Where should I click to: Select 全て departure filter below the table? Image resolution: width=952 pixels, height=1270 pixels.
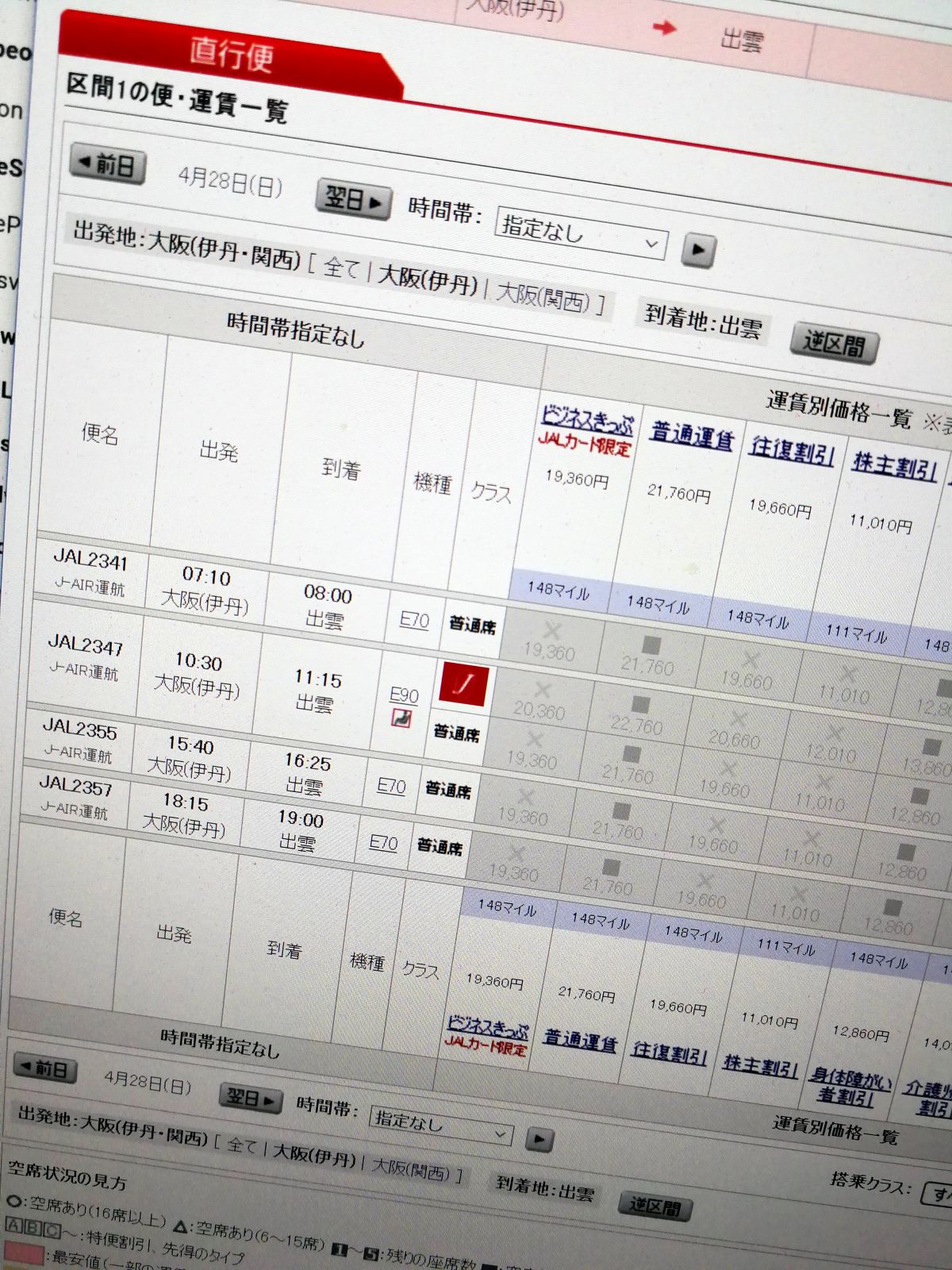(242, 1145)
